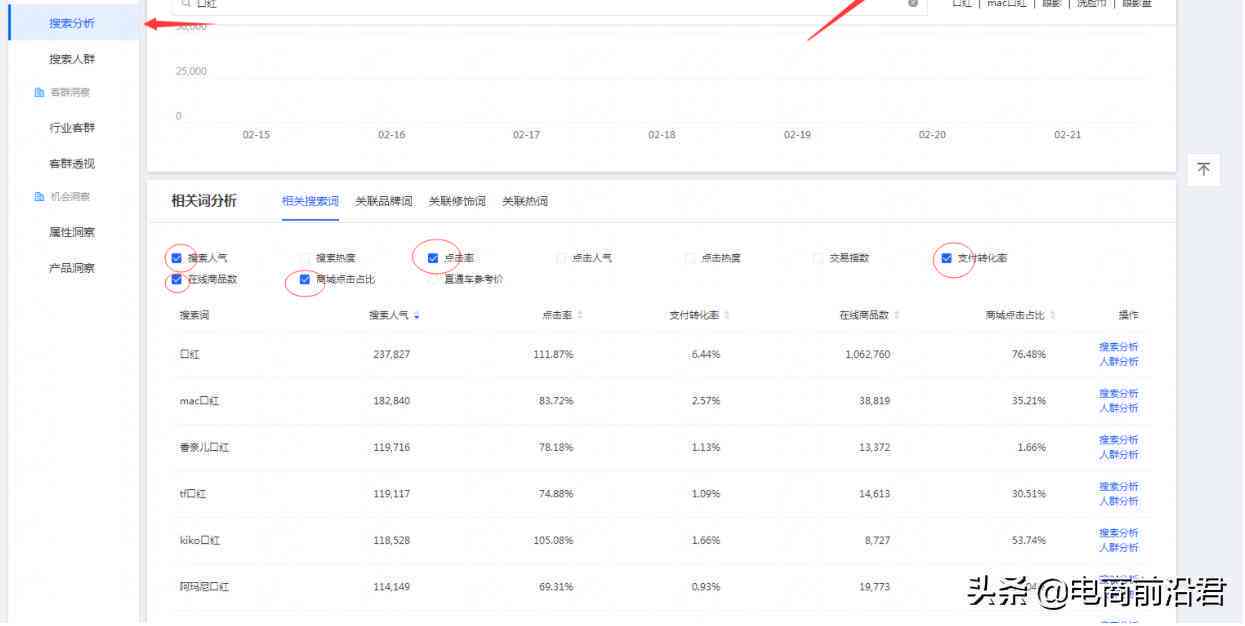Click 搜索分析 link for 口红 row

pyautogui.click(x=1119, y=347)
